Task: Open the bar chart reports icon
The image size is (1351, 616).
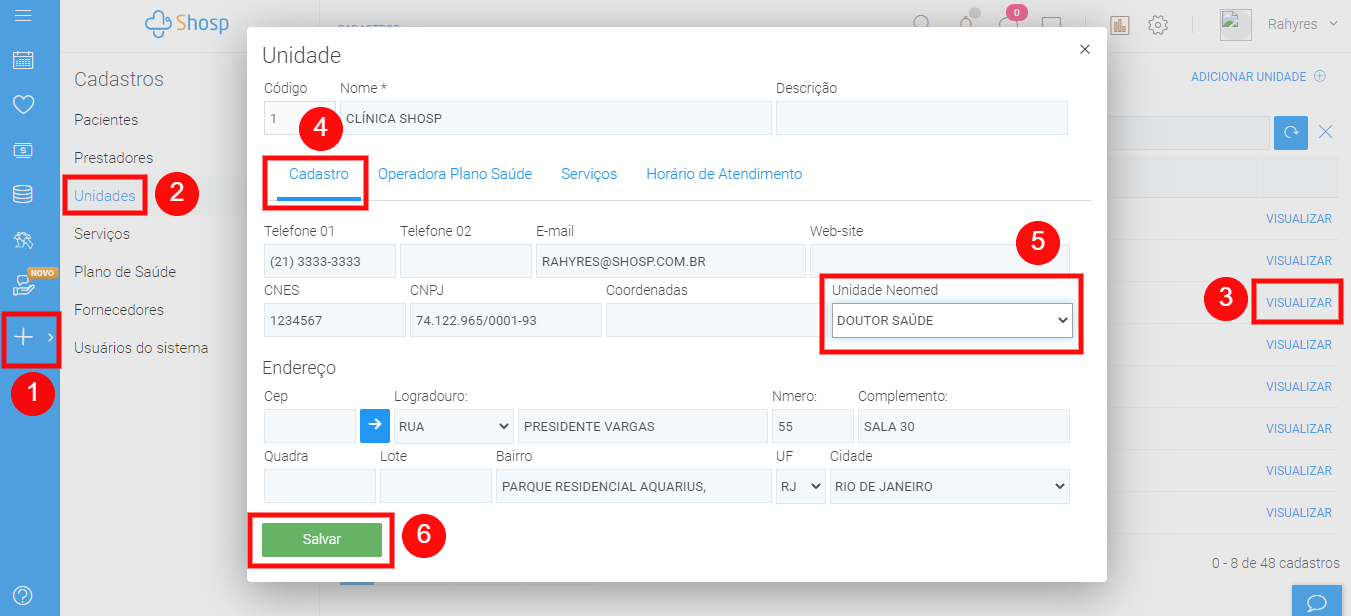Action: coord(1119,25)
